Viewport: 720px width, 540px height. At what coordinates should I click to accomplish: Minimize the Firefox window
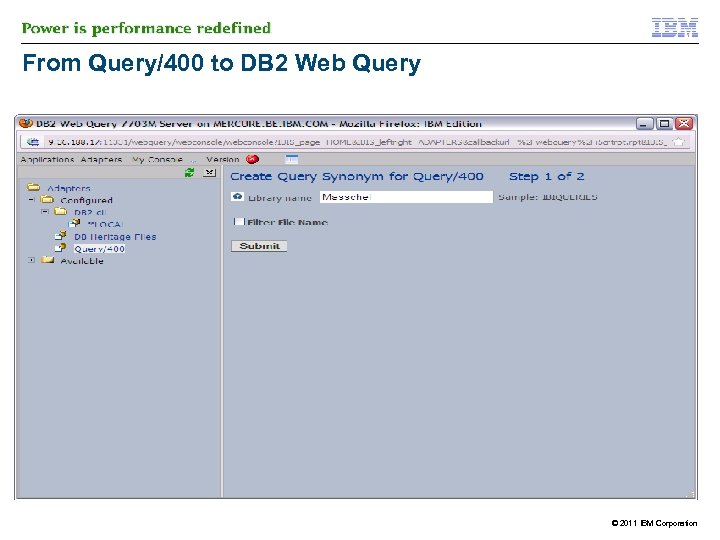[x=644, y=124]
